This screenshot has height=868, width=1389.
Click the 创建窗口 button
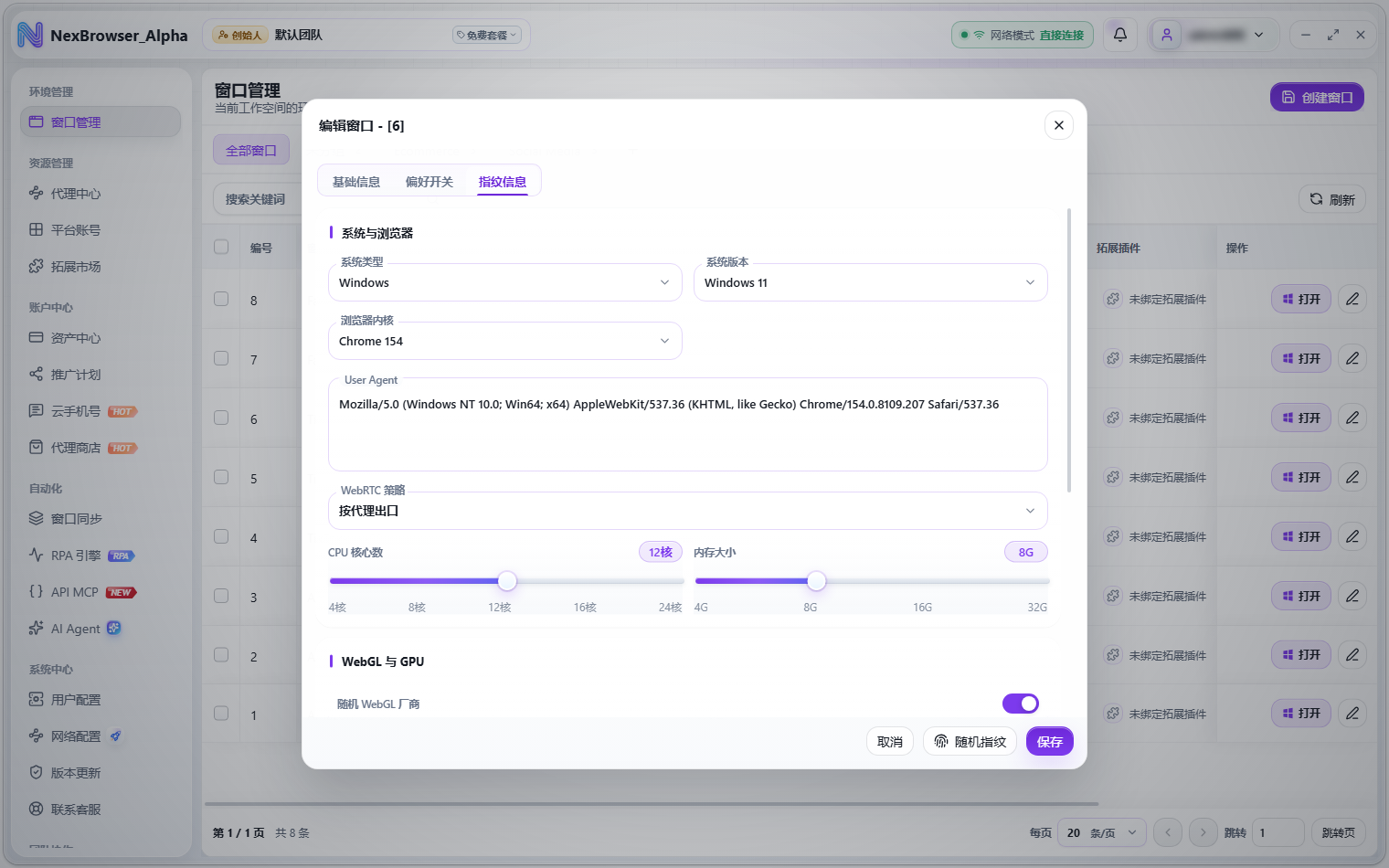coord(1317,97)
